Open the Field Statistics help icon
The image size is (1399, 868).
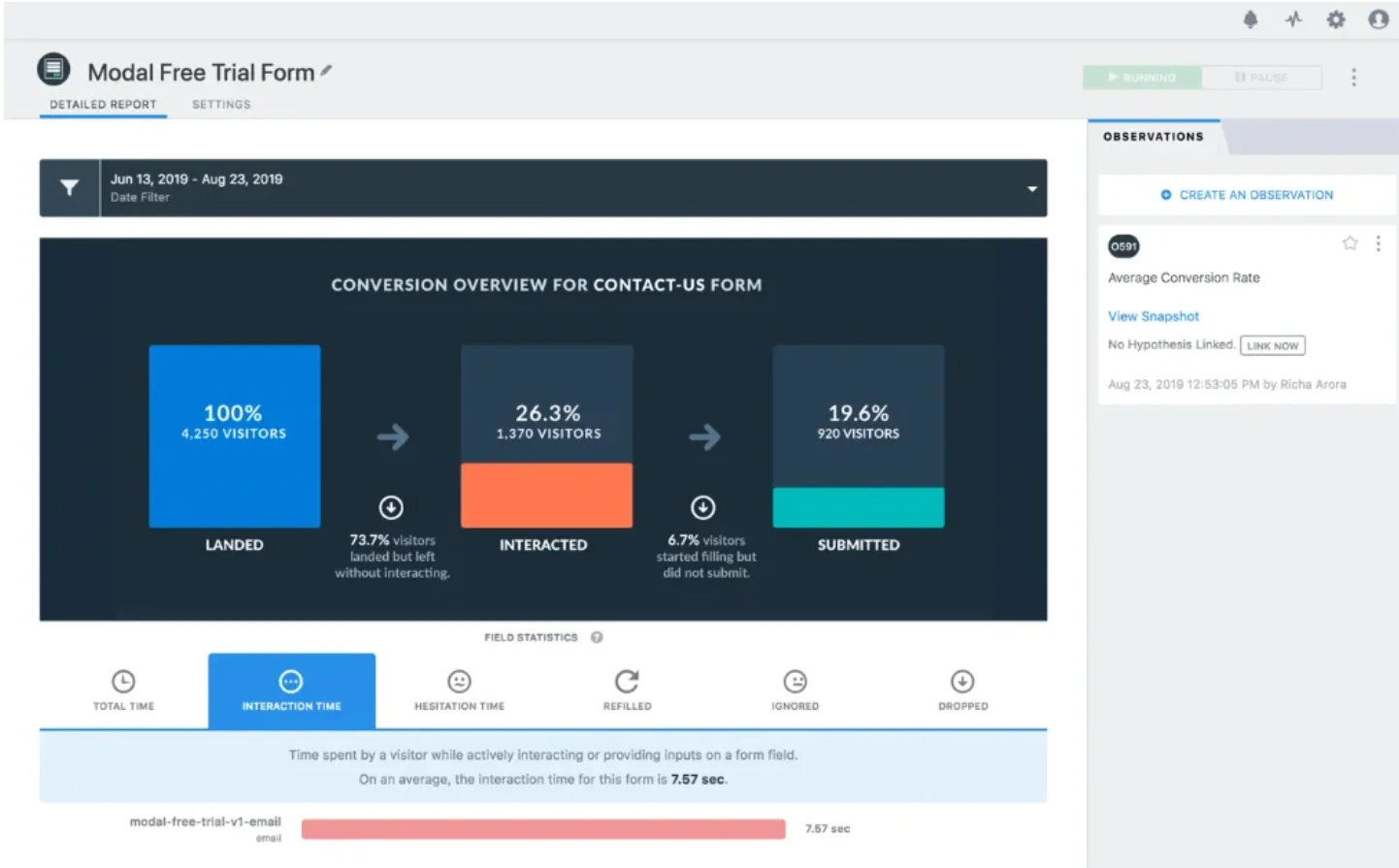click(x=597, y=637)
